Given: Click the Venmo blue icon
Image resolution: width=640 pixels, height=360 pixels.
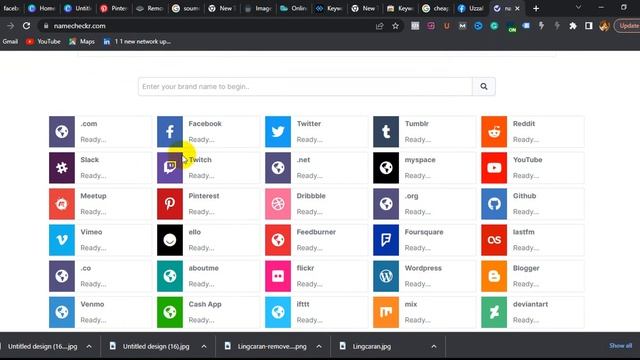Looking at the screenshot, I should (x=62, y=312).
